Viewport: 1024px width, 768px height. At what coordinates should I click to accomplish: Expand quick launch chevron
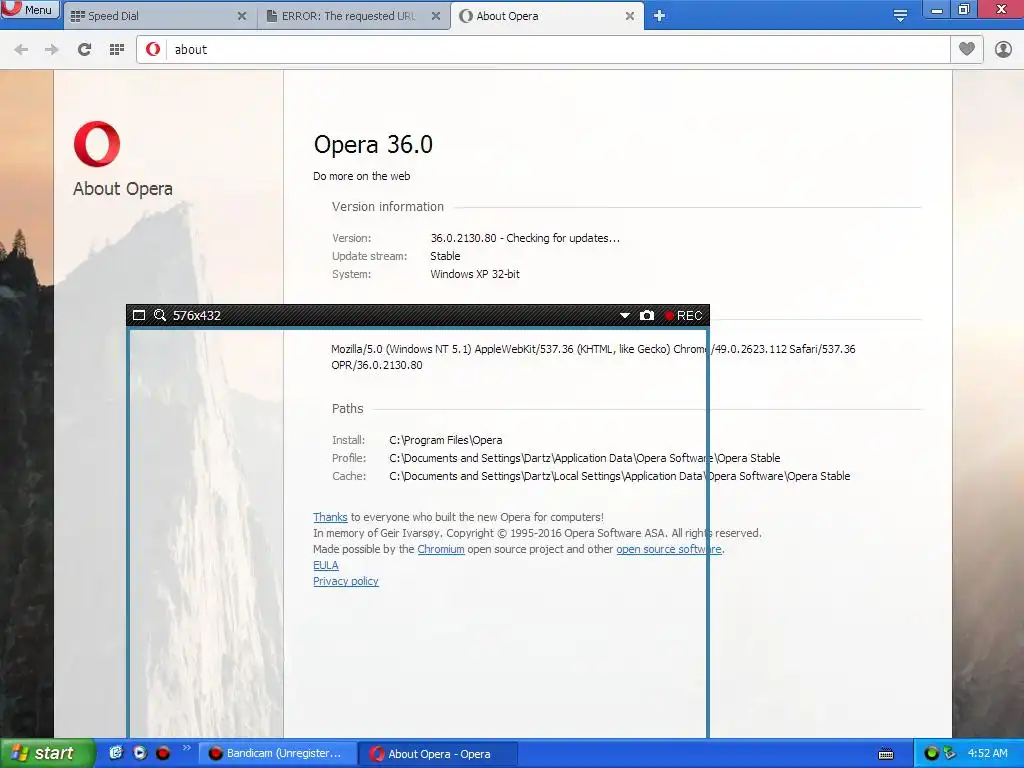click(x=186, y=748)
